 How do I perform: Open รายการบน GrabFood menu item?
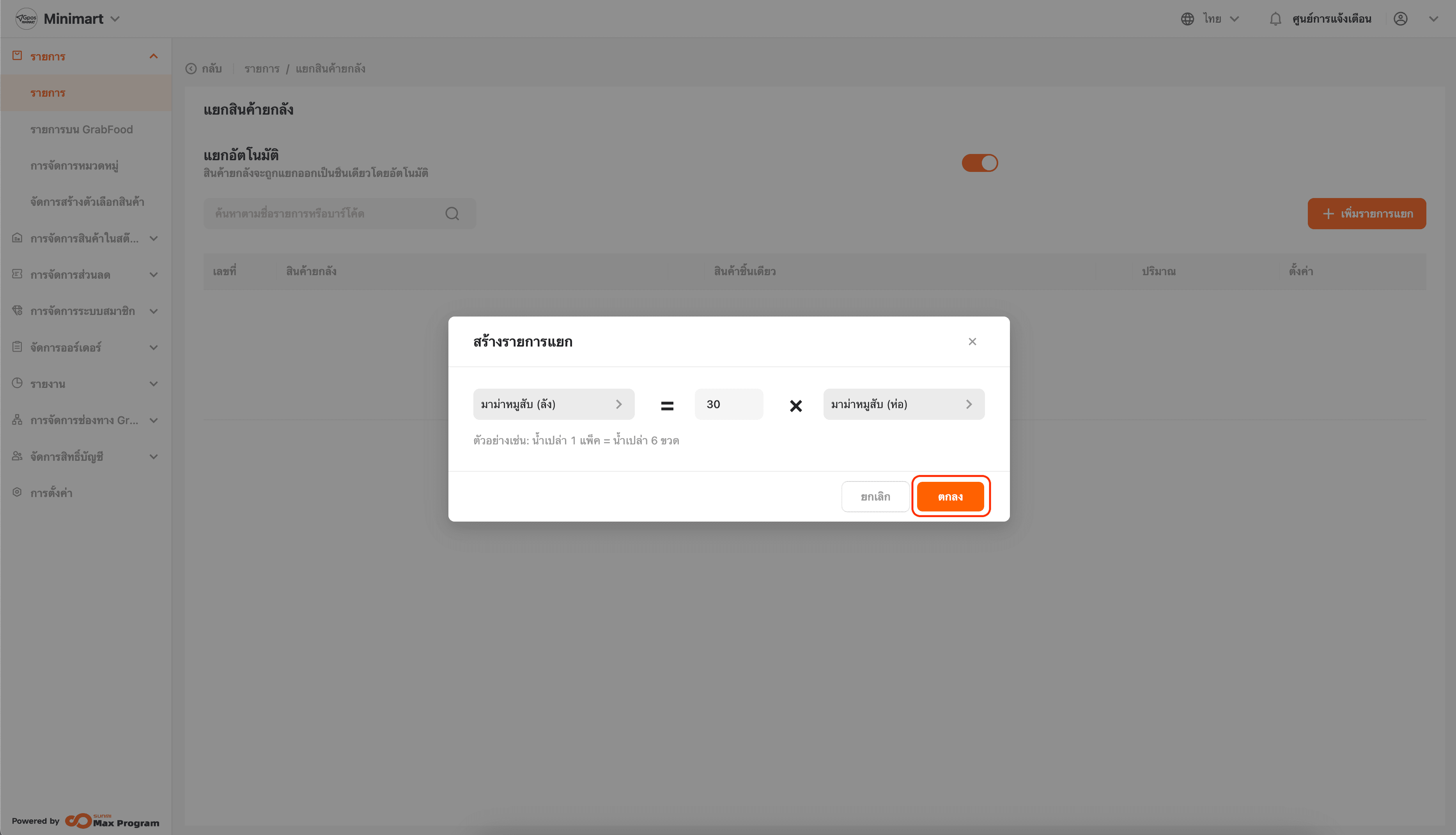pos(81,129)
